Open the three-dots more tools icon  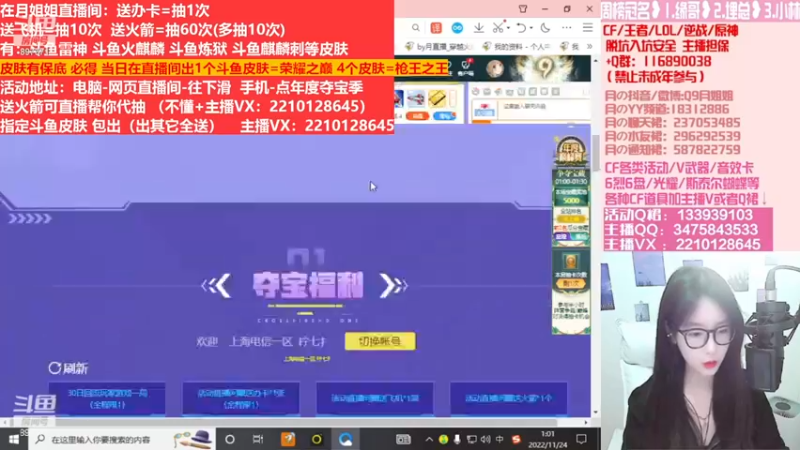coord(566,28)
